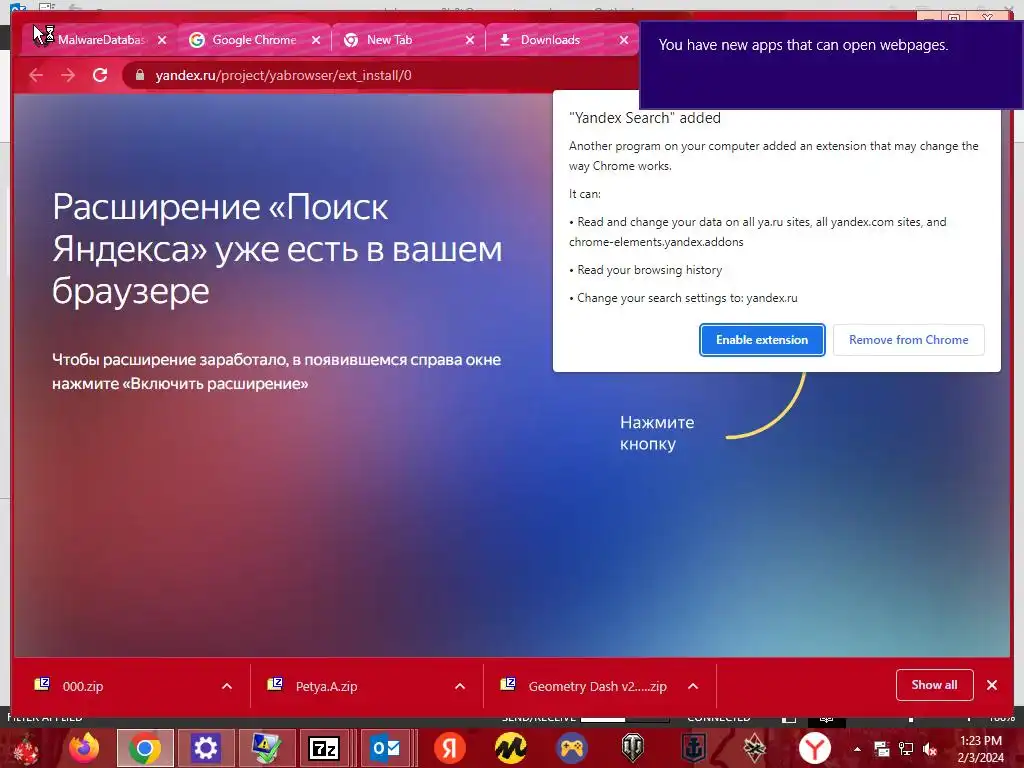Open the taskbar clock showing 1:23 PM
Image resolution: width=1024 pixels, height=768 pixels.
[981, 749]
